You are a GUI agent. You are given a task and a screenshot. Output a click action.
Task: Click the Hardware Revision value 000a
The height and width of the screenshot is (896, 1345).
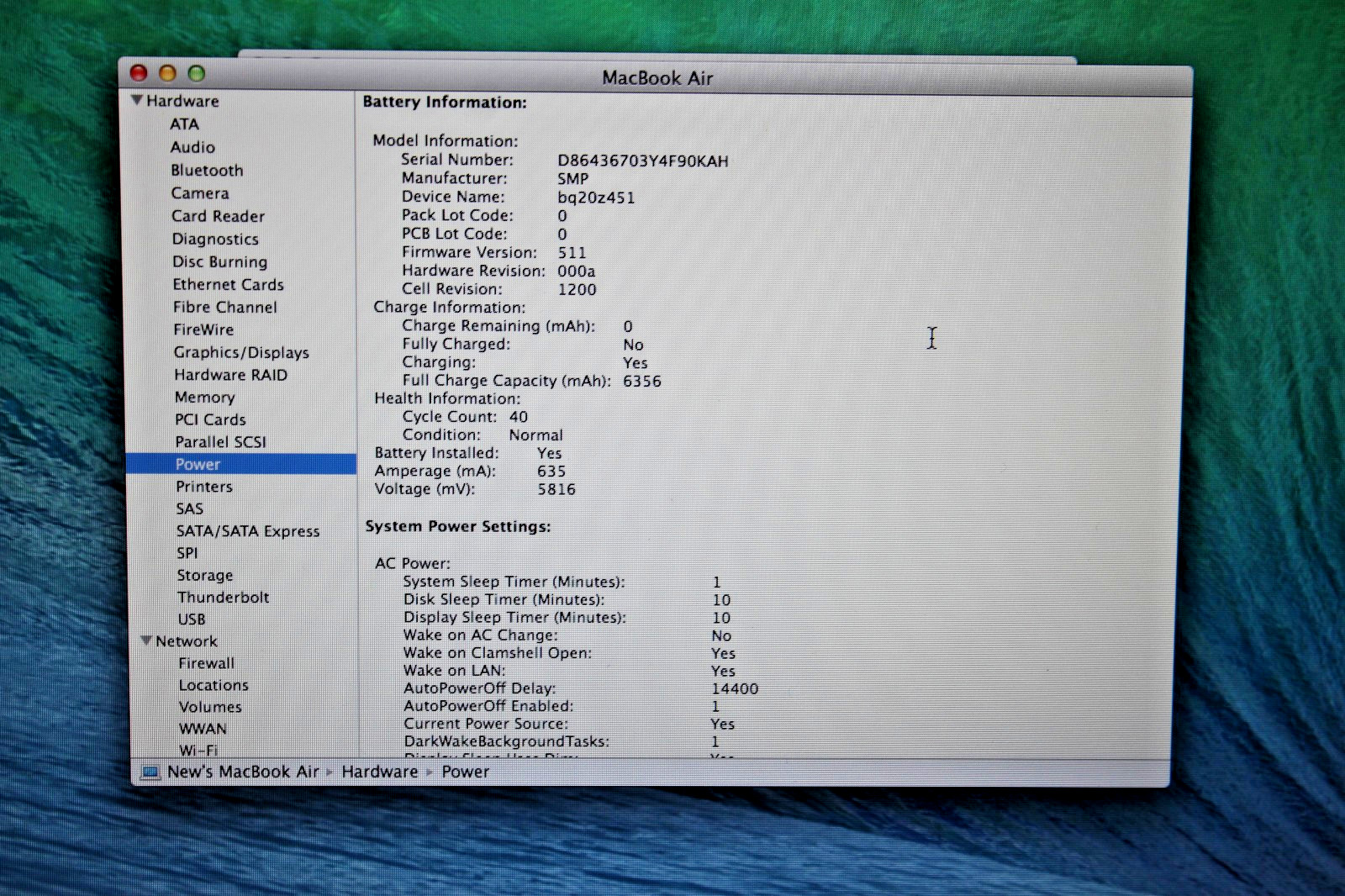tap(577, 271)
